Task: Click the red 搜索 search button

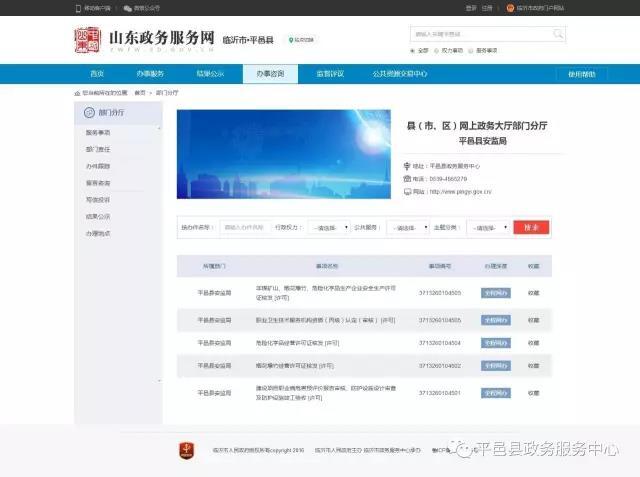Action: [x=531, y=227]
